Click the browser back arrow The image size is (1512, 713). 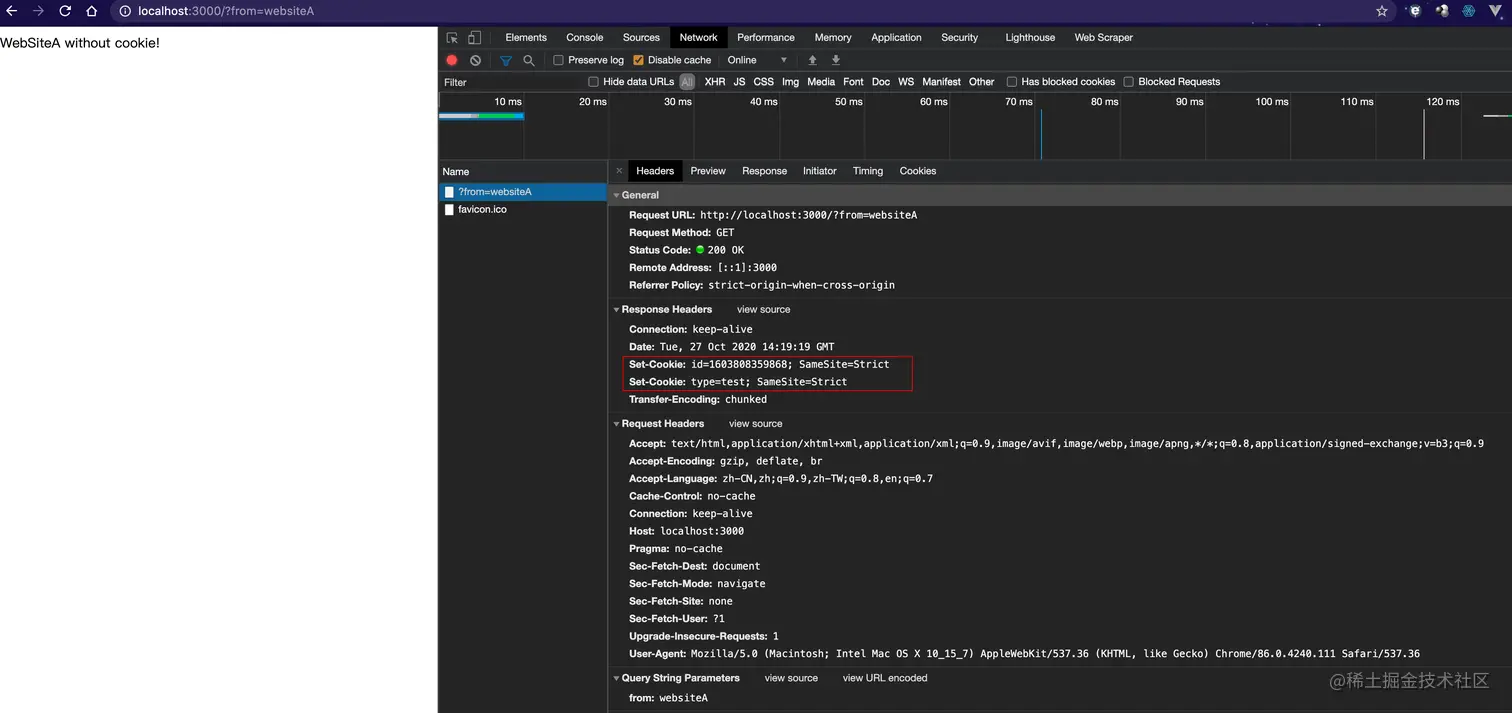point(12,11)
